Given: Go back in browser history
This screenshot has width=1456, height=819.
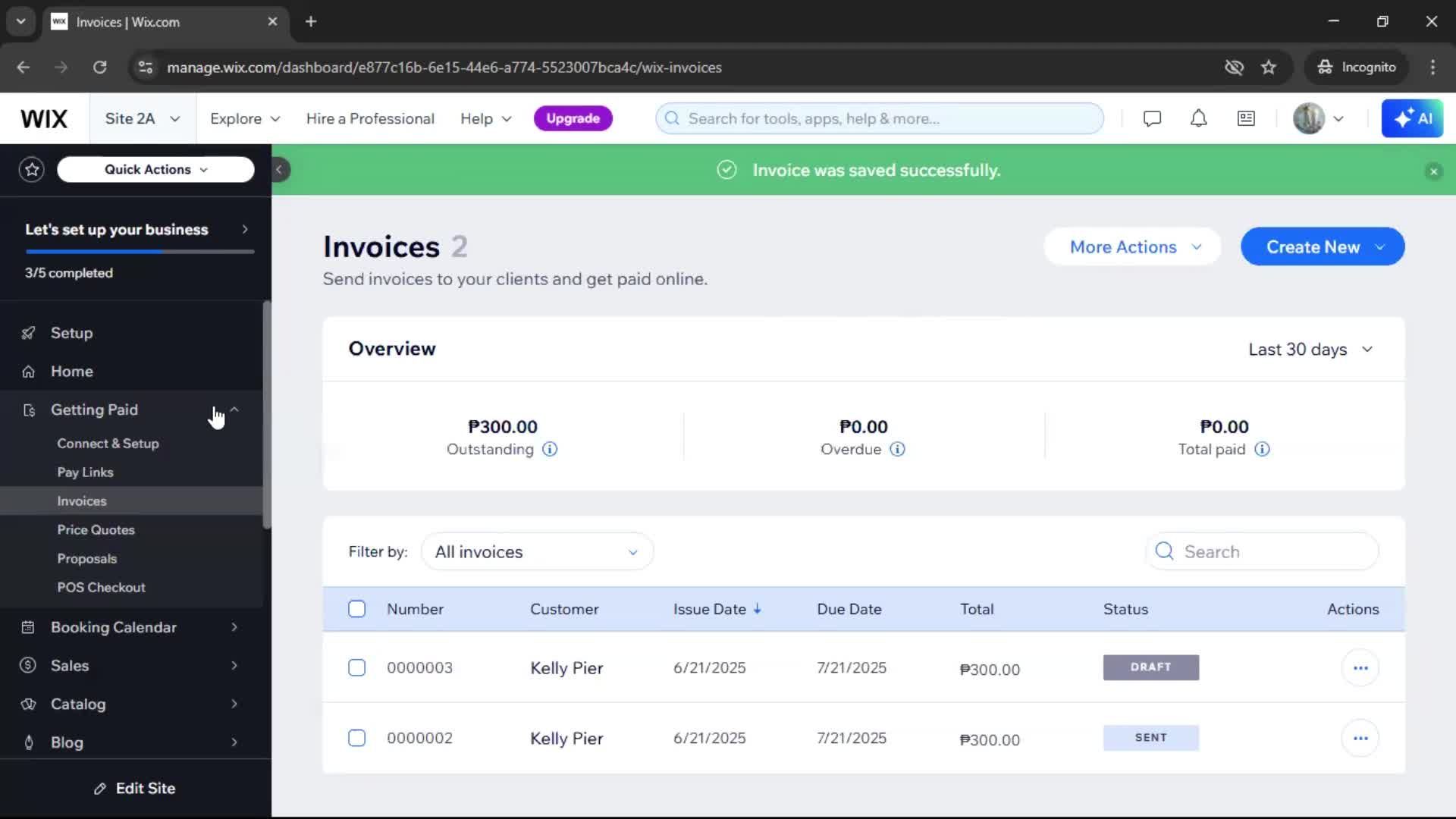Looking at the screenshot, I should coord(24,67).
